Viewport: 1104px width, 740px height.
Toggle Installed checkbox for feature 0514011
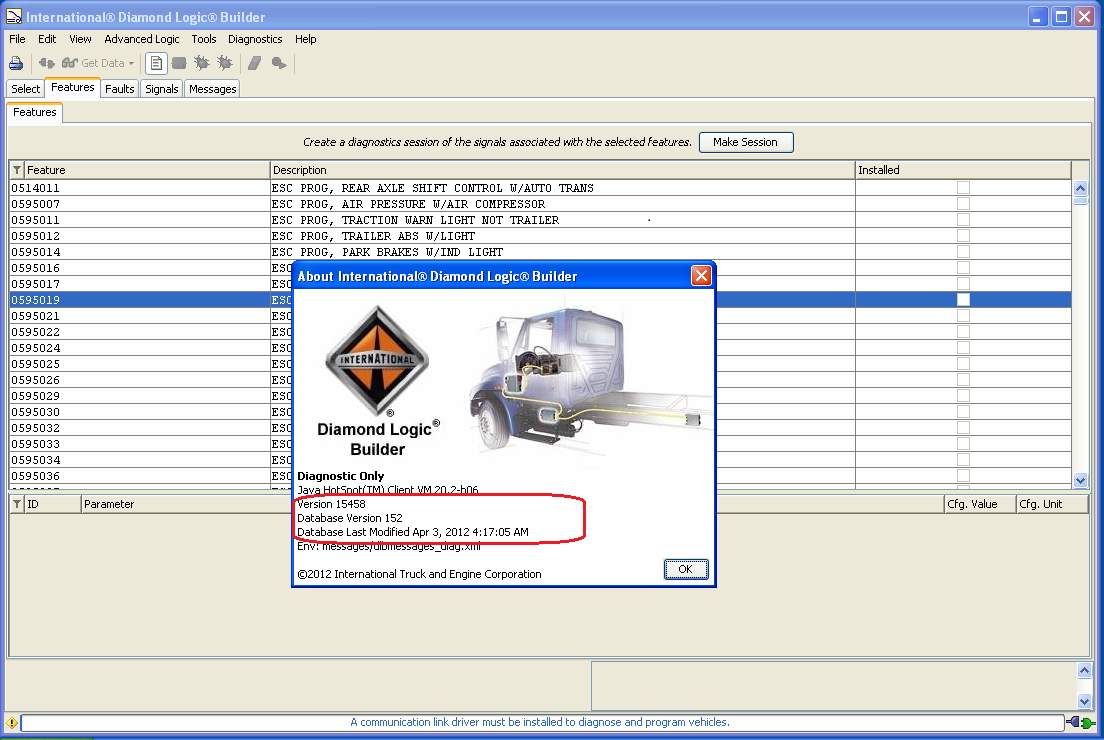coord(963,188)
